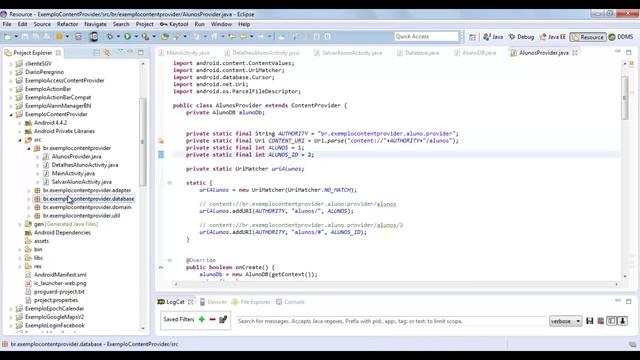Close the LogCat view with its X
Image resolution: width=640 pixels, height=360 pixels.
191,302
